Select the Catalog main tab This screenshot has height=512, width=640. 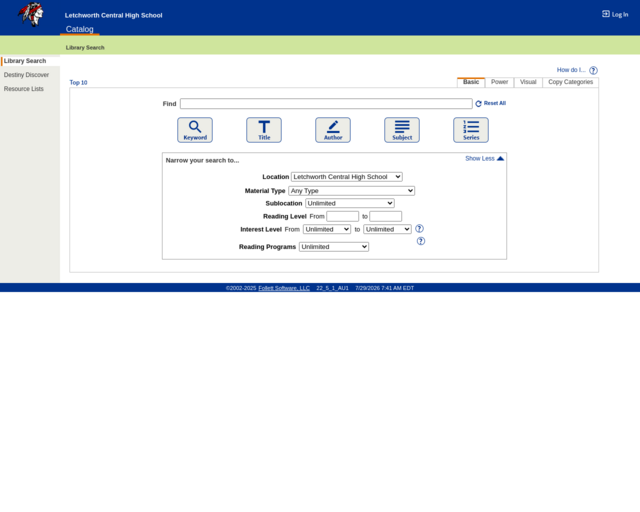coord(80,29)
